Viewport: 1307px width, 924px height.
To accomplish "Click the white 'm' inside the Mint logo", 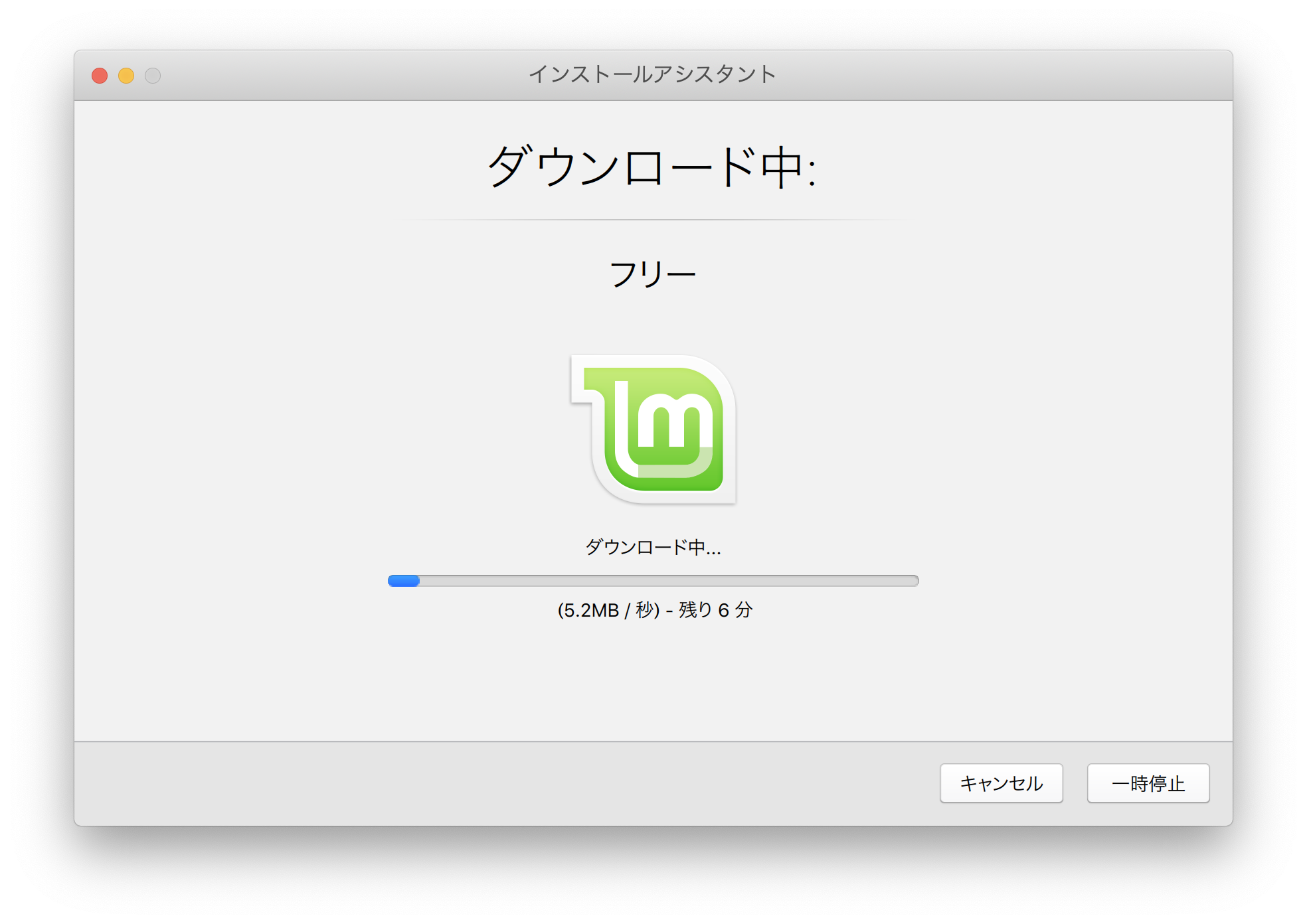I will tap(676, 425).
